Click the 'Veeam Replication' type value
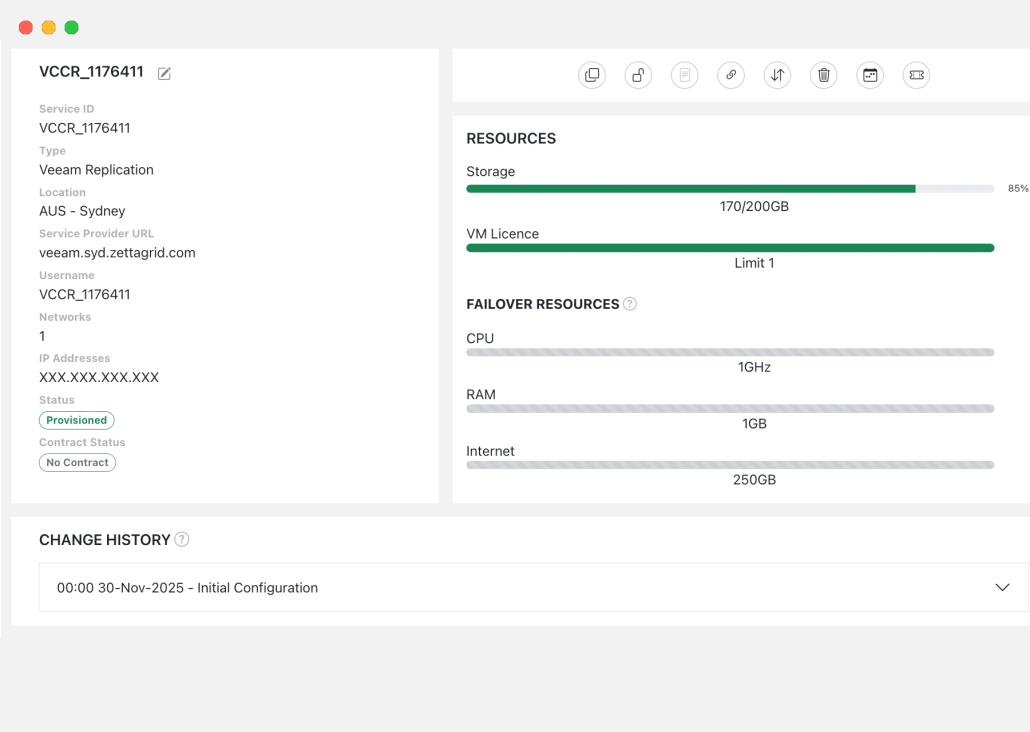Screen dimensions: 1030x732 97,170
